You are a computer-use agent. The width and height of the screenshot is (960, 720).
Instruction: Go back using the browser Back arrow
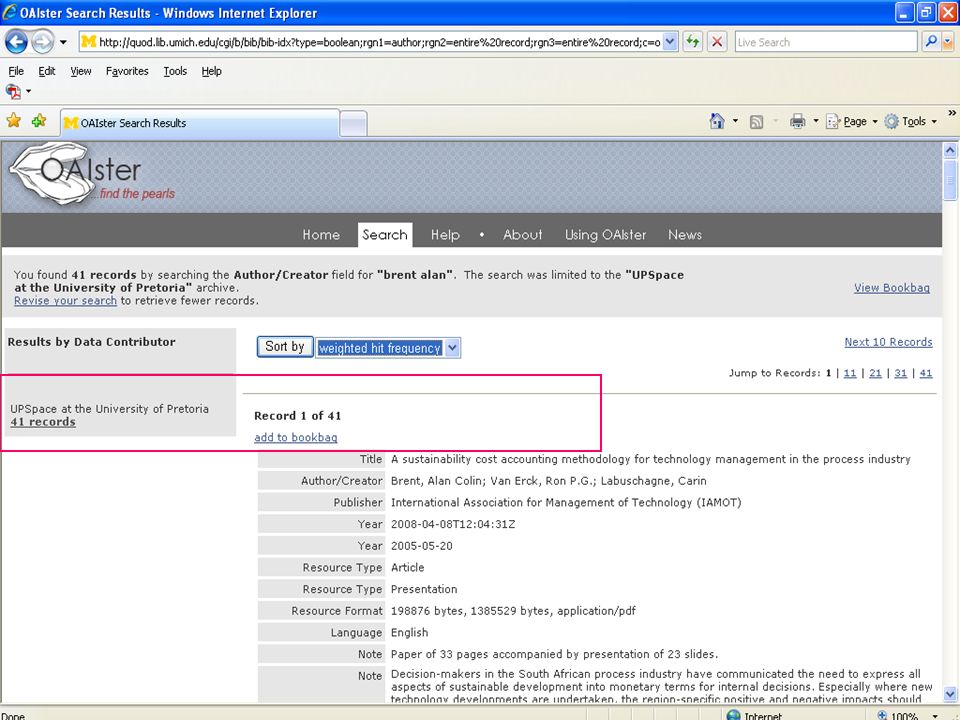pos(17,42)
